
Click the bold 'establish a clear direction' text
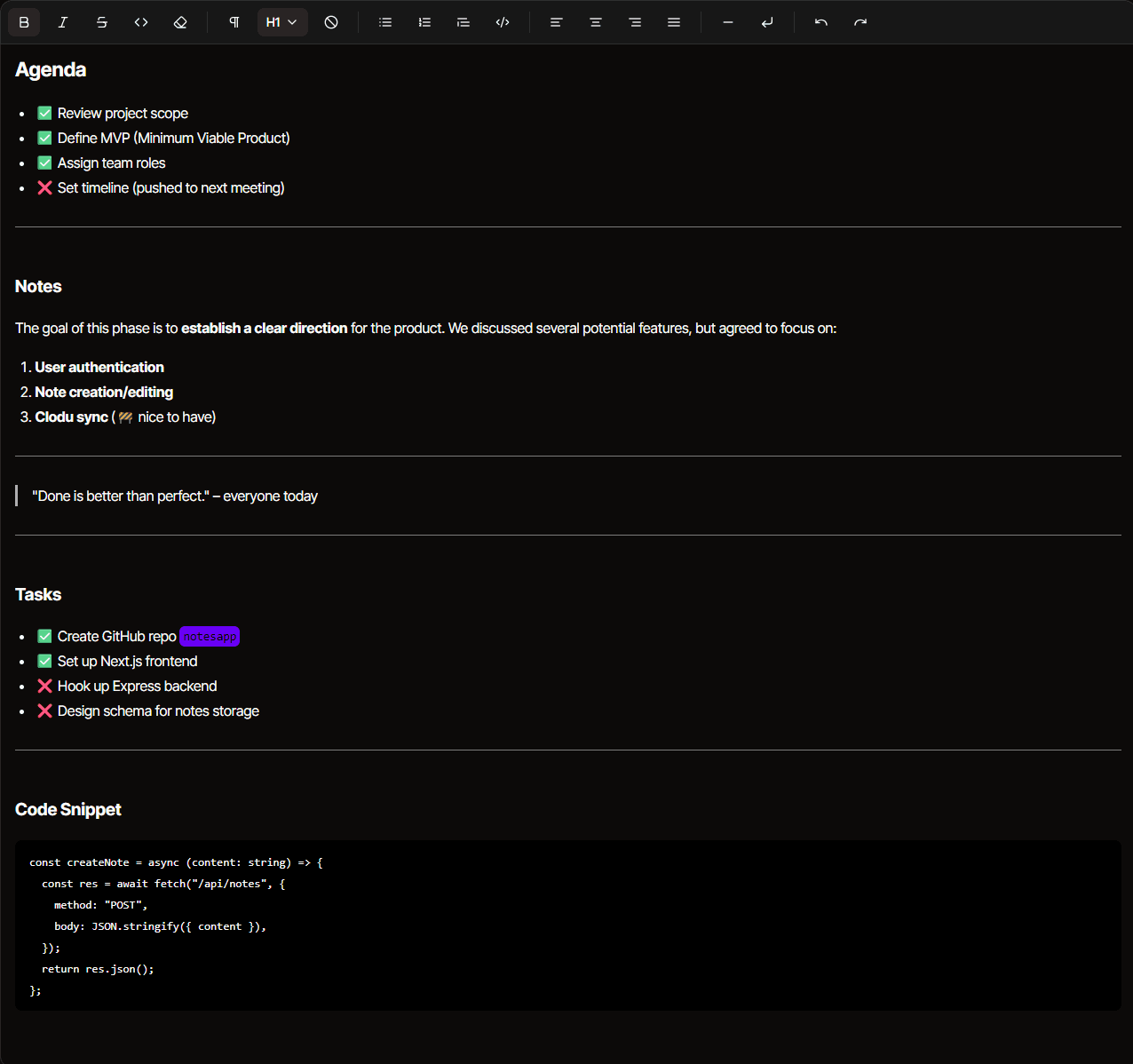click(265, 328)
